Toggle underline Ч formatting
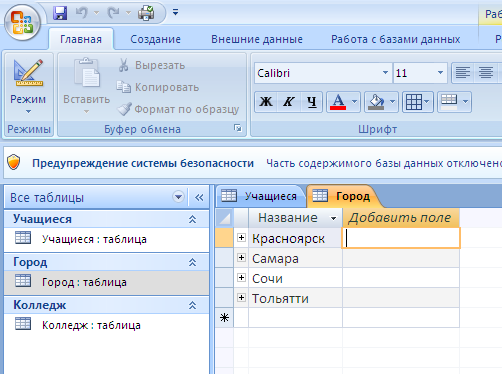This screenshot has width=502, height=374. [x=311, y=102]
